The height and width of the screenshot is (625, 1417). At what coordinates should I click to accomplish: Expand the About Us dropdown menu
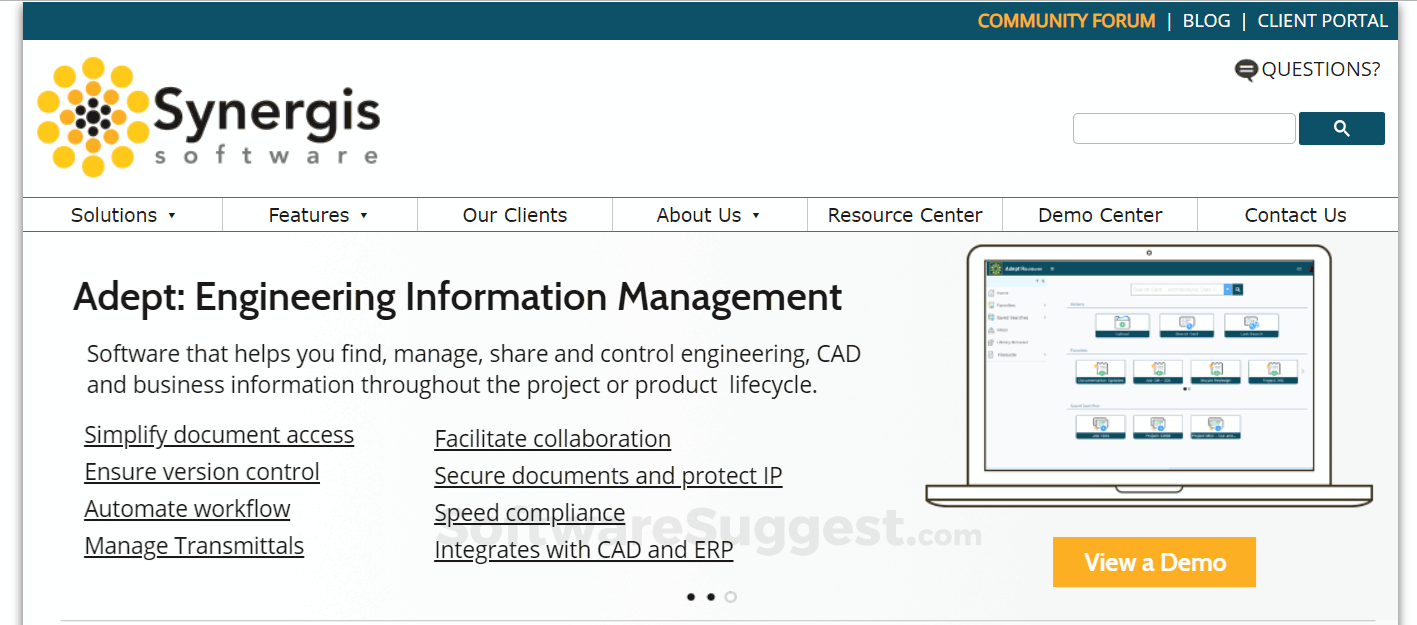pyautogui.click(x=709, y=215)
